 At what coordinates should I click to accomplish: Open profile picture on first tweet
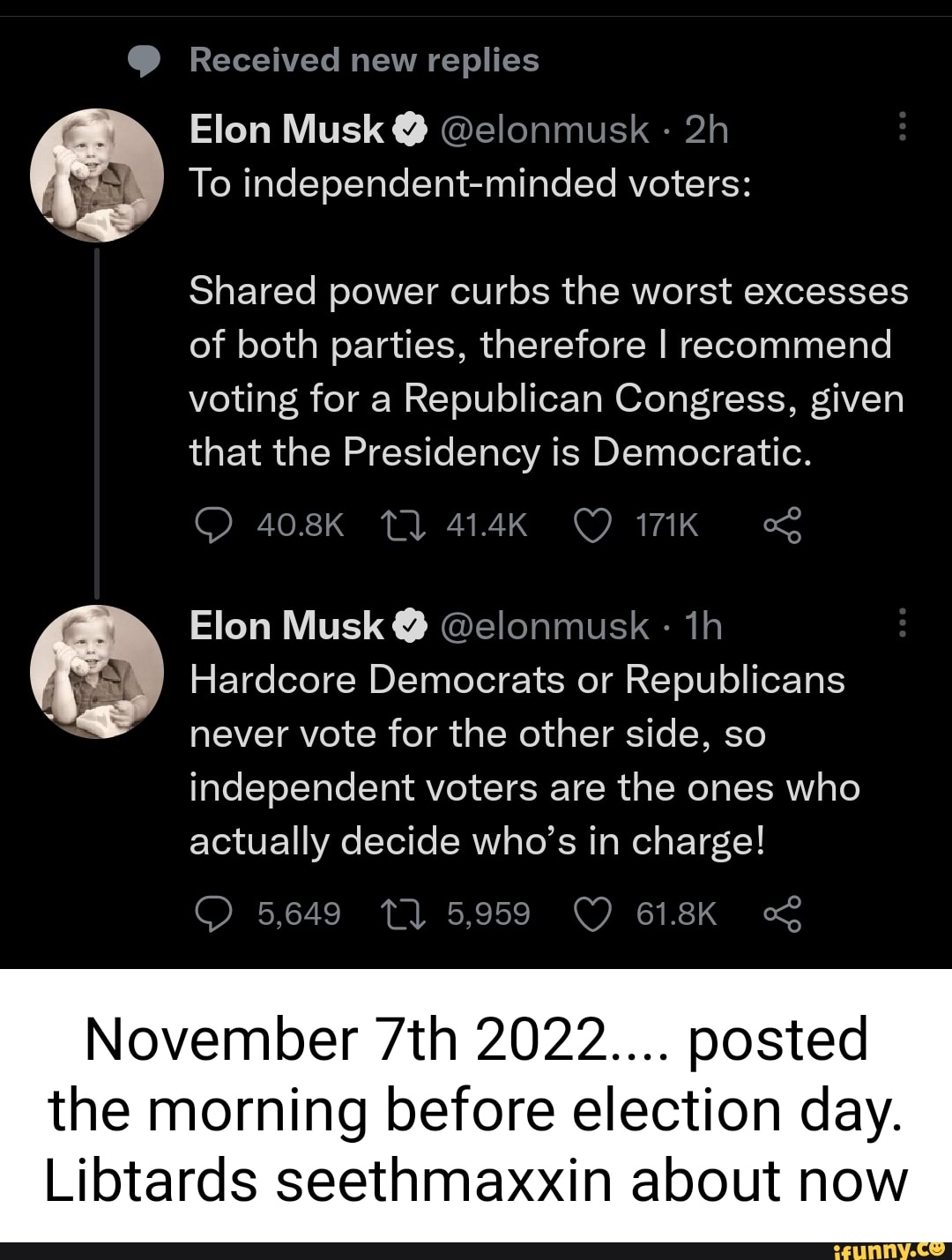(x=97, y=175)
